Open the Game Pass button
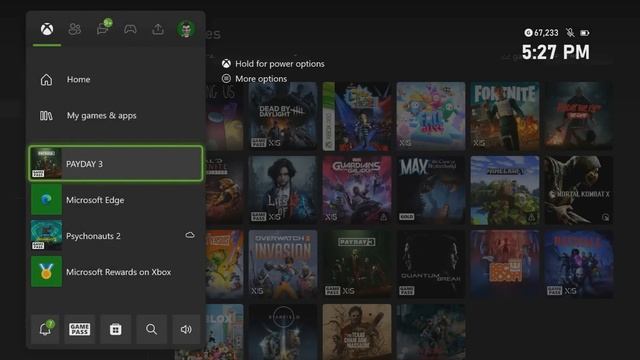The image size is (640, 360). [80, 329]
